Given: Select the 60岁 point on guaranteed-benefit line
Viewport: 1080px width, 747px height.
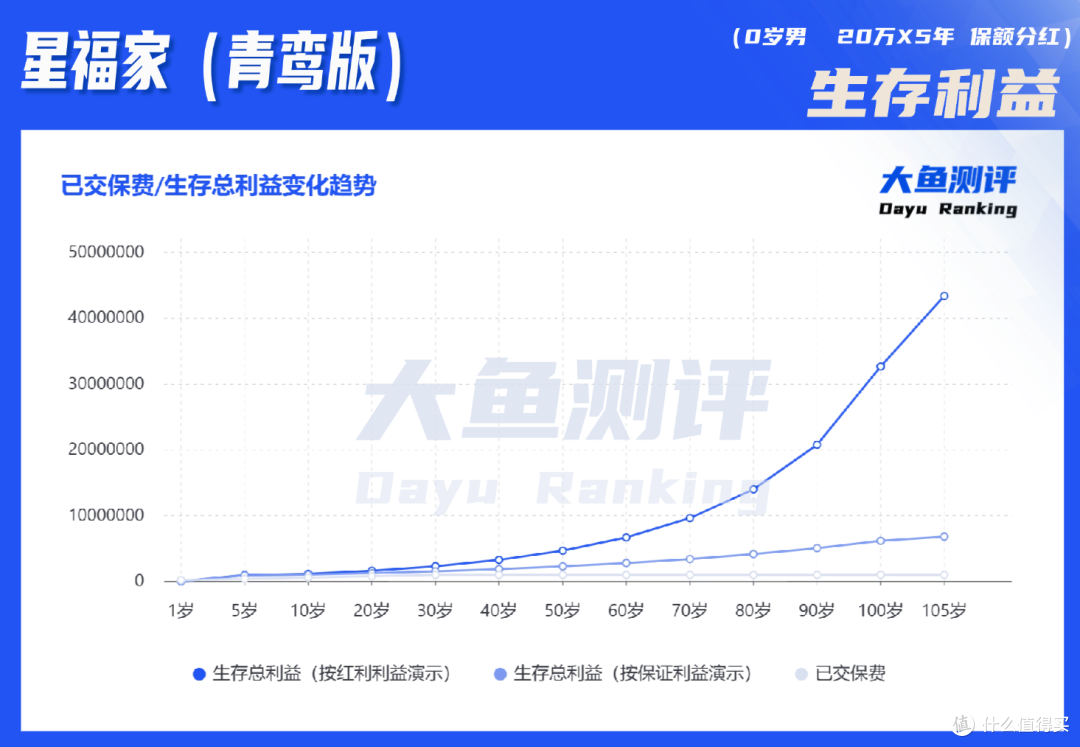Looking at the screenshot, I should tap(626, 563).
